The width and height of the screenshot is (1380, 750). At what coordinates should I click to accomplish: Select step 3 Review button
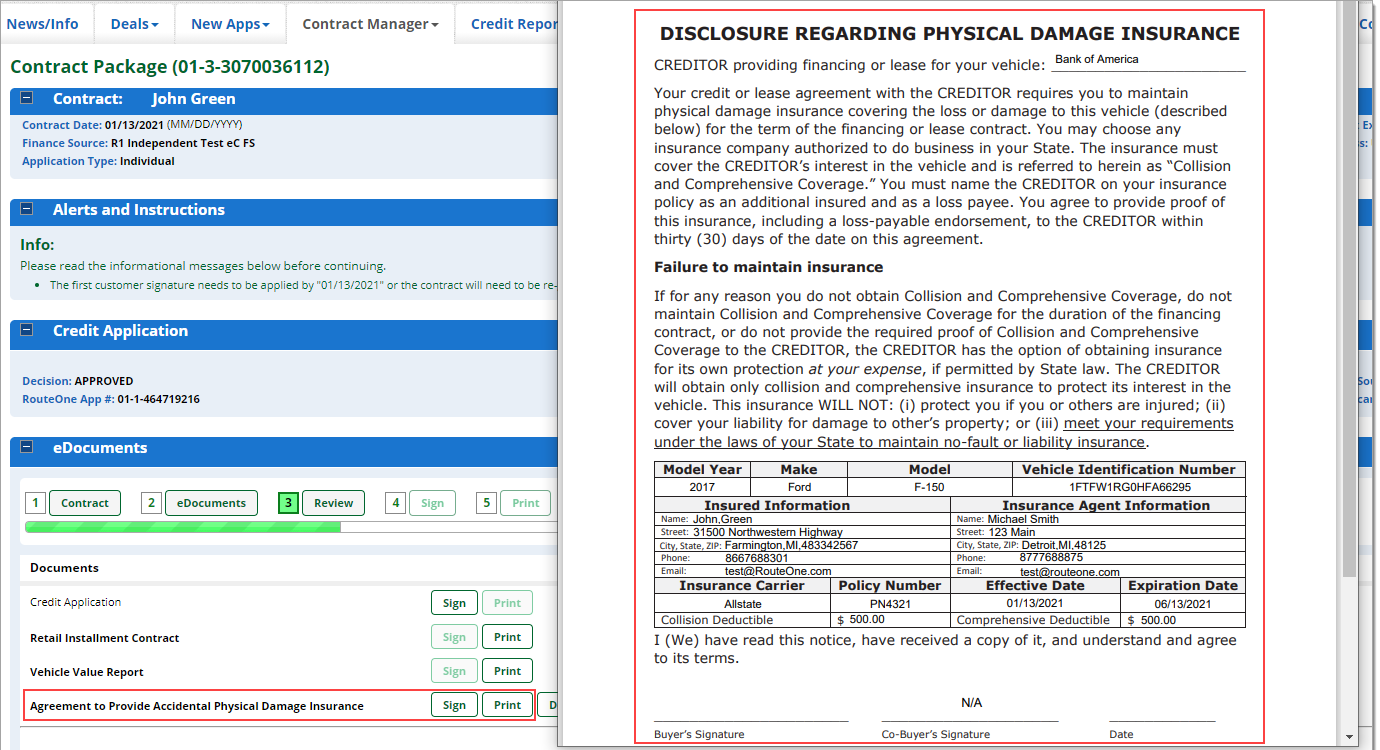(334, 503)
